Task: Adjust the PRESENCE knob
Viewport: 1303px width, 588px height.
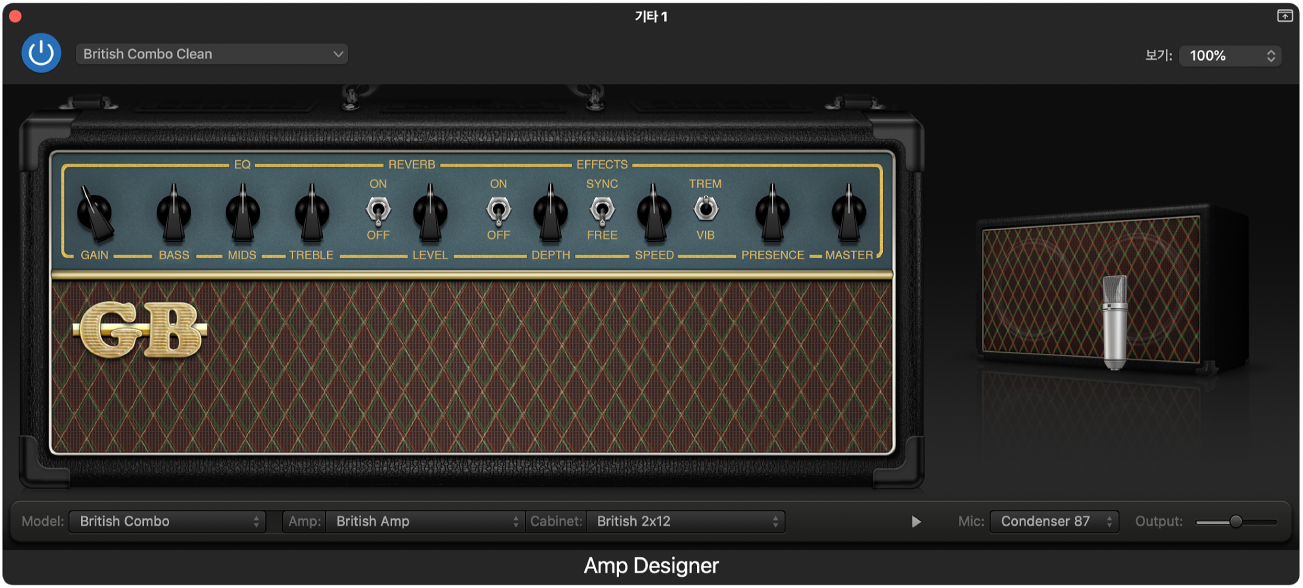Action: [772, 211]
